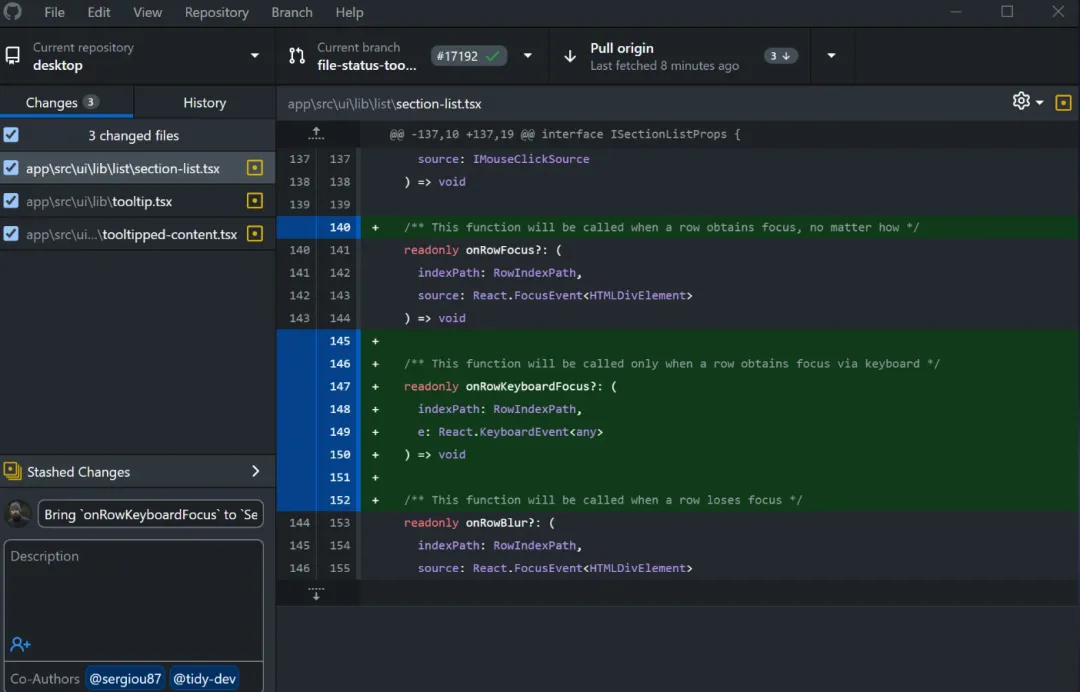Open the Current branch dropdown arrow

(528, 56)
